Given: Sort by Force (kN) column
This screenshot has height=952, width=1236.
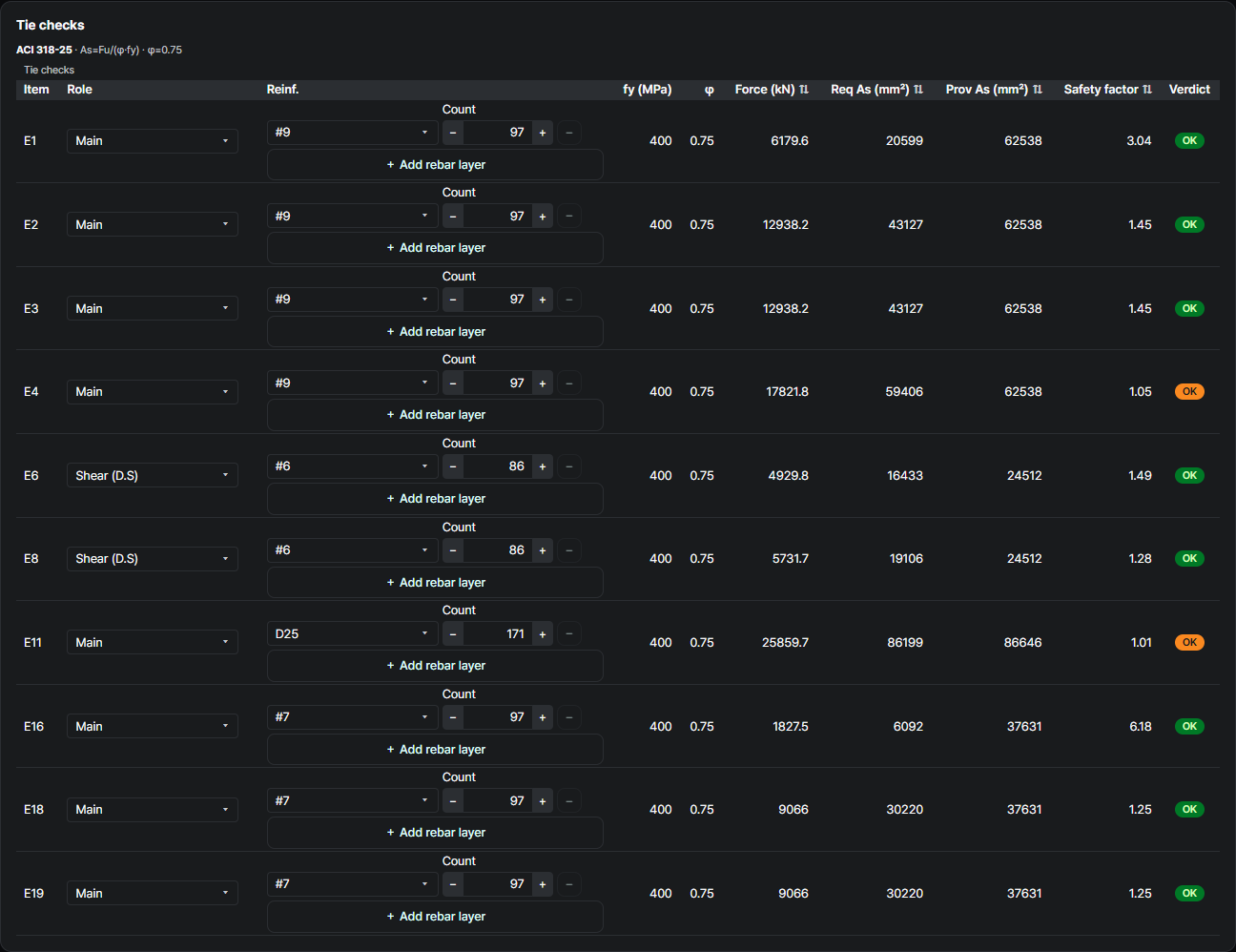Looking at the screenshot, I should [772, 90].
